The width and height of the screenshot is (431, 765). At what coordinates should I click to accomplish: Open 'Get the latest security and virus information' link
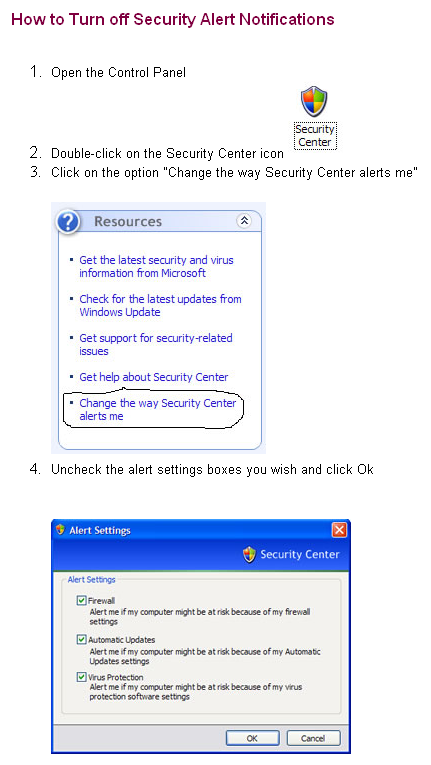coord(156,266)
